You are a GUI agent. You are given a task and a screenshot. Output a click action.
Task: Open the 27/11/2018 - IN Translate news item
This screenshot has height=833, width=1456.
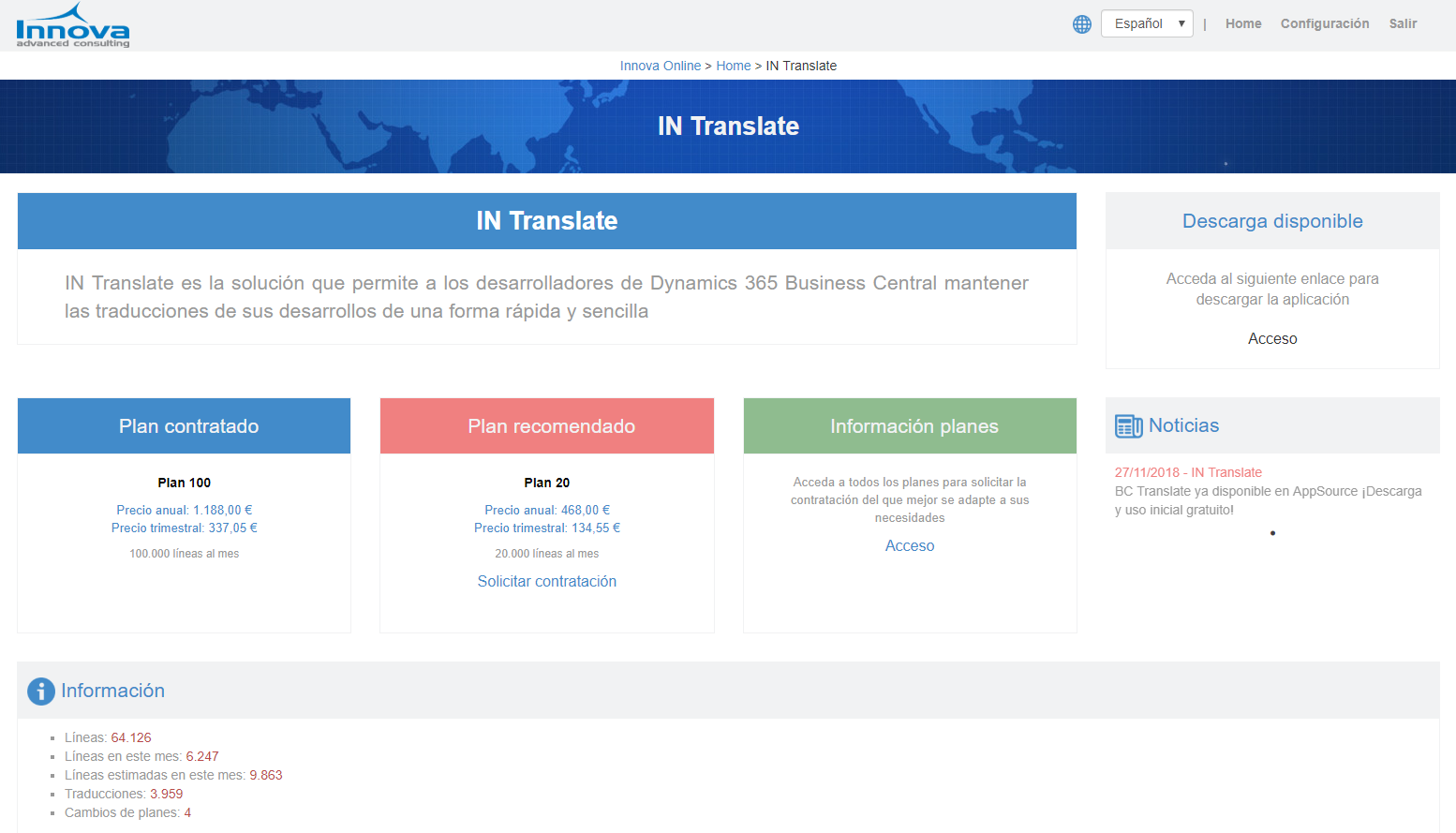pyautogui.click(x=1188, y=472)
